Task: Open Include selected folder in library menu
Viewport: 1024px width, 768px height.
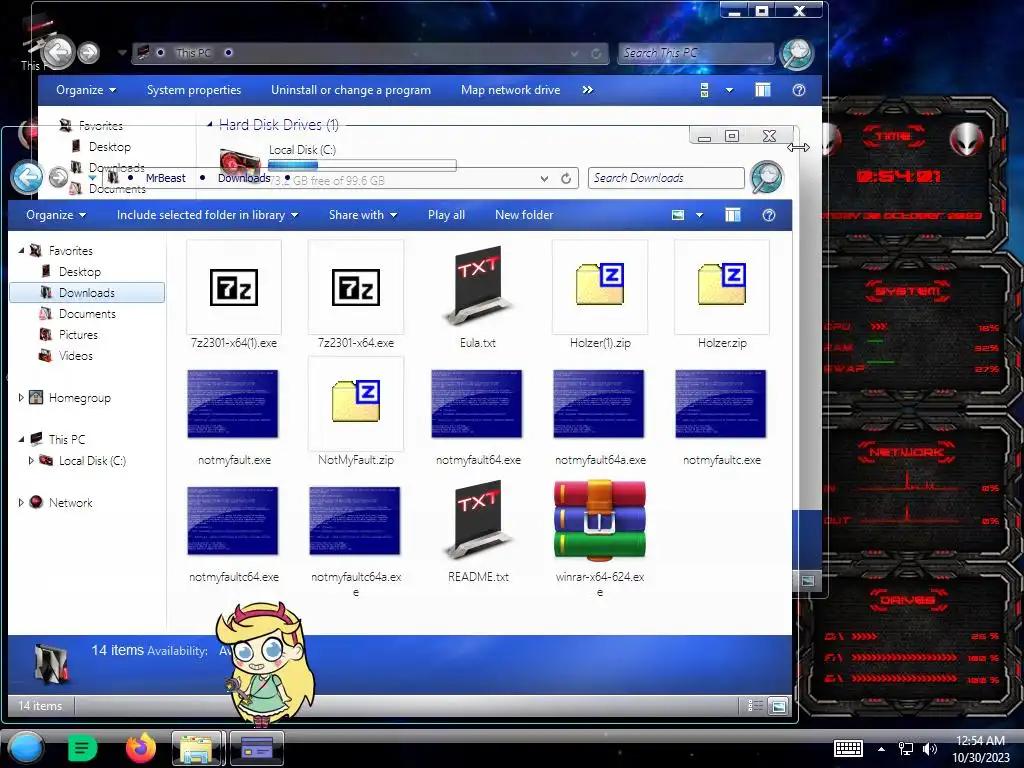Action: [207, 215]
